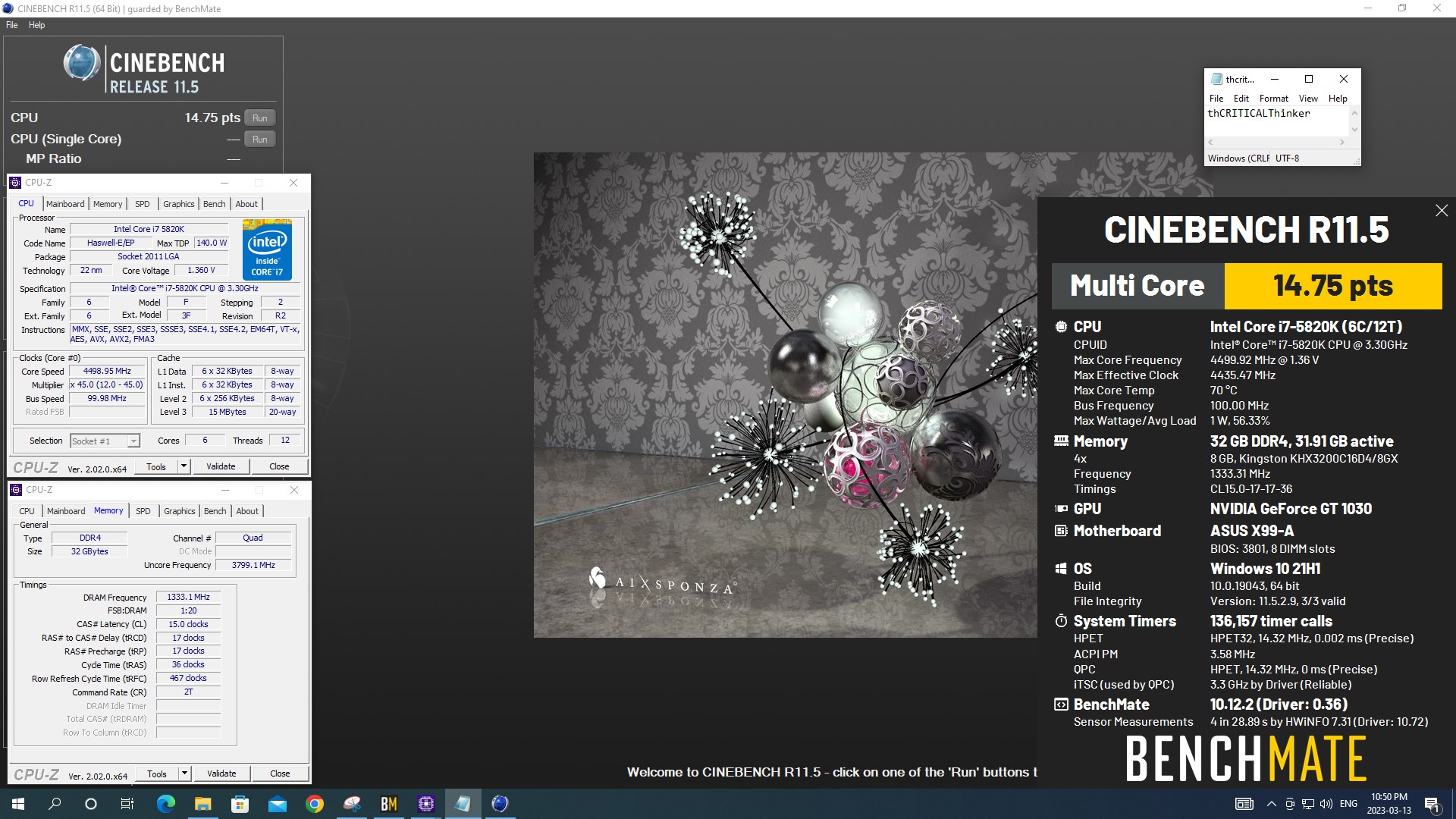Image resolution: width=1456 pixels, height=819 pixels.
Task: Open Bench tab in upper CPU-Z window
Action: [215, 204]
